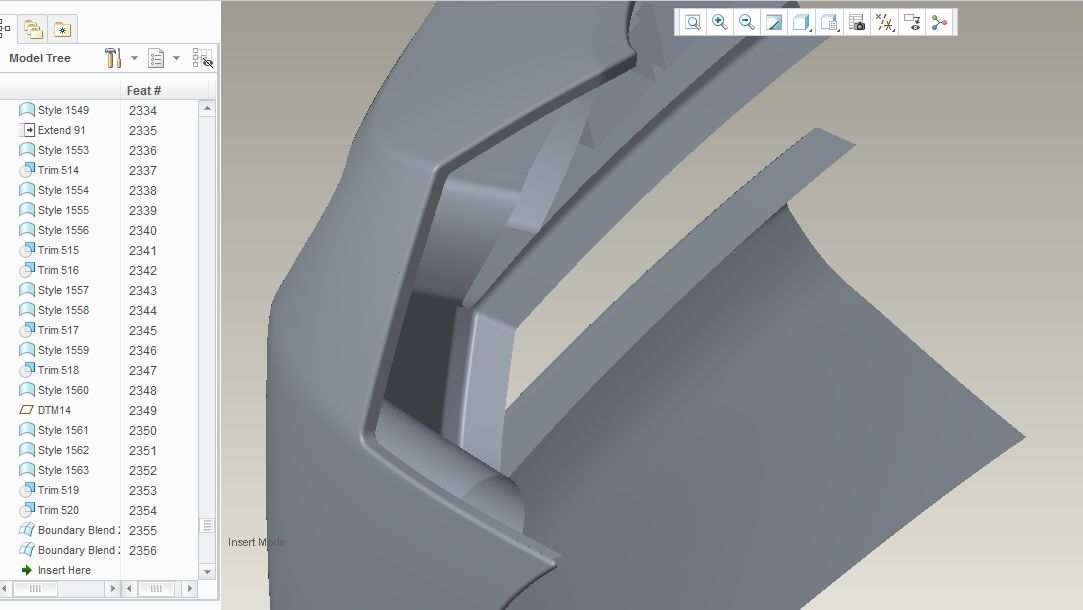
Task: Open the Saved Orientations cube icon
Action: pos(829,22)
